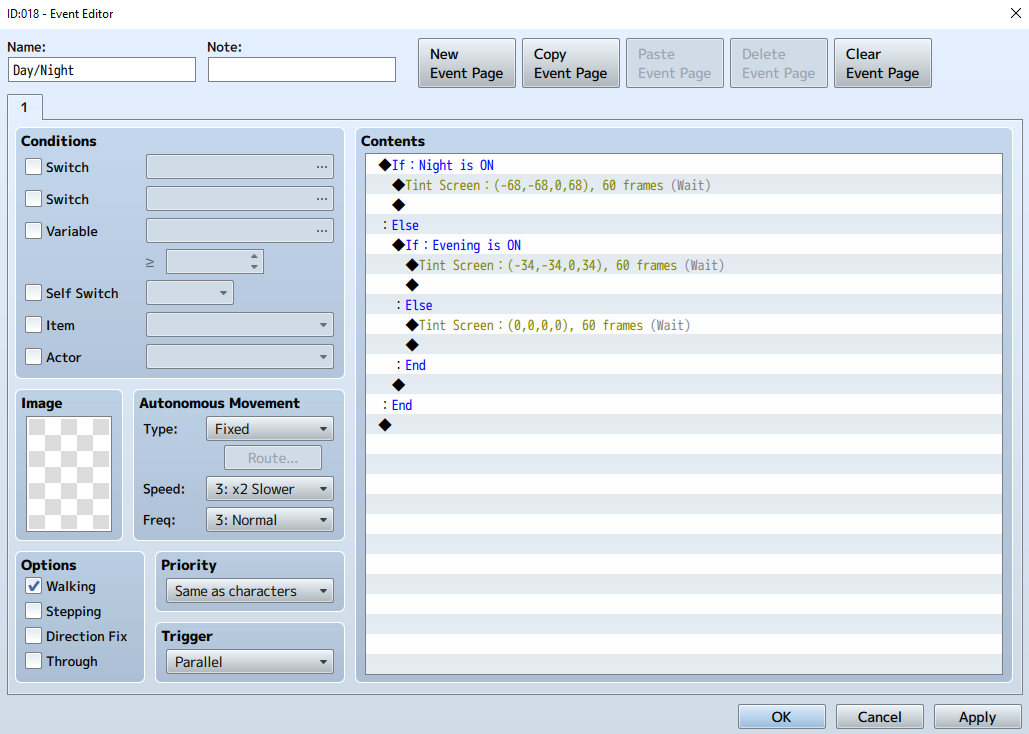The image size is (1029, 734).
Task: Click the event Image graphic preview box
Action: [x=69, y=473]
